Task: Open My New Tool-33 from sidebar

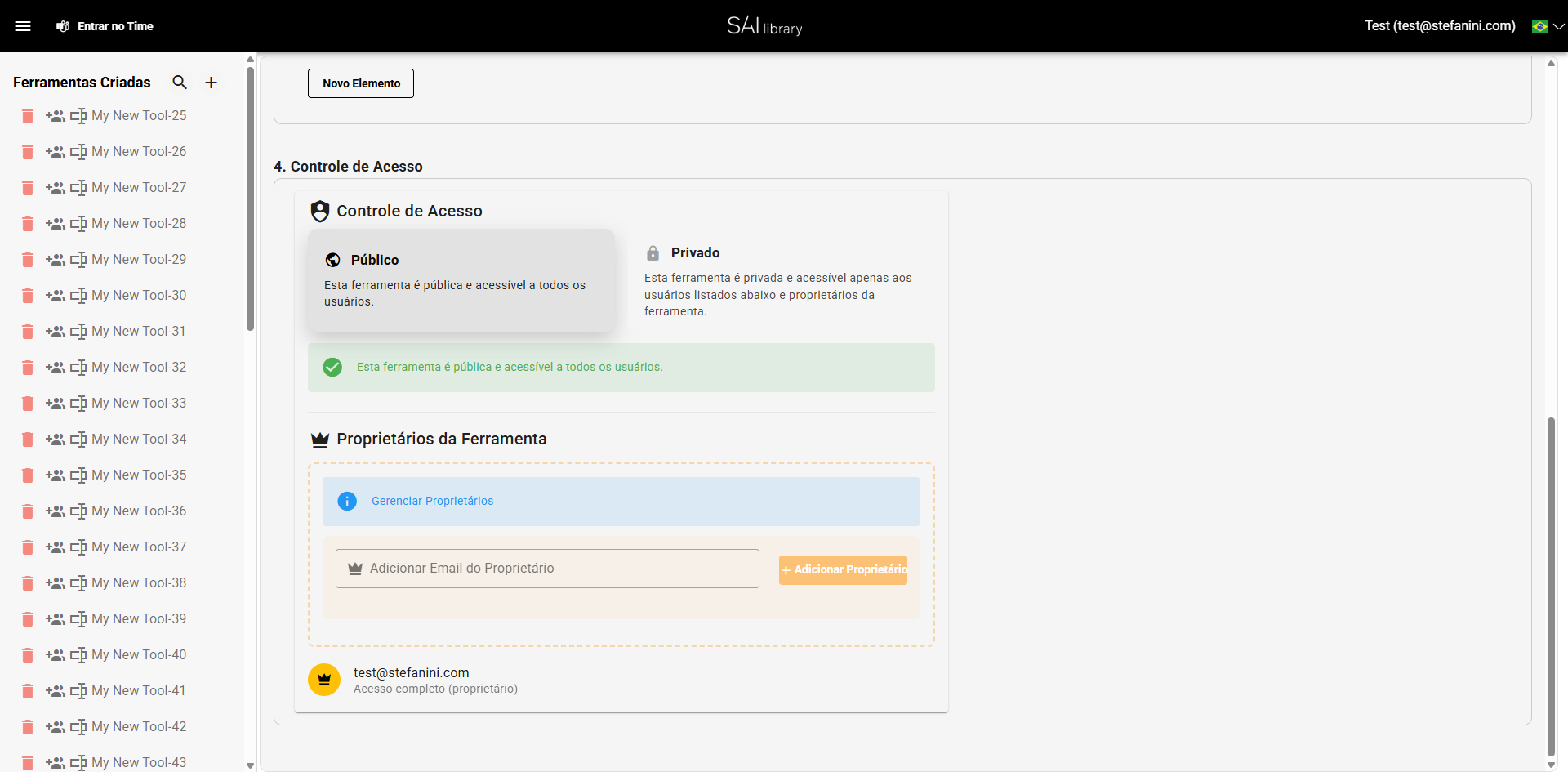Action: point(139,404)
